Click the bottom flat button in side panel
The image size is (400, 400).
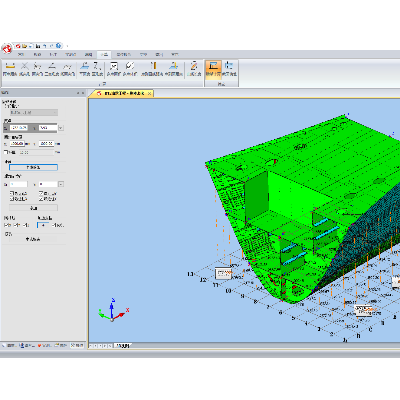[x=33, y=239]
